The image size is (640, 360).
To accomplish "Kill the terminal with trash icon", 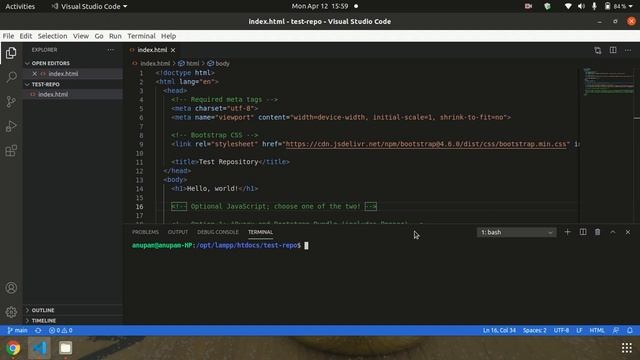I will 598,232.
